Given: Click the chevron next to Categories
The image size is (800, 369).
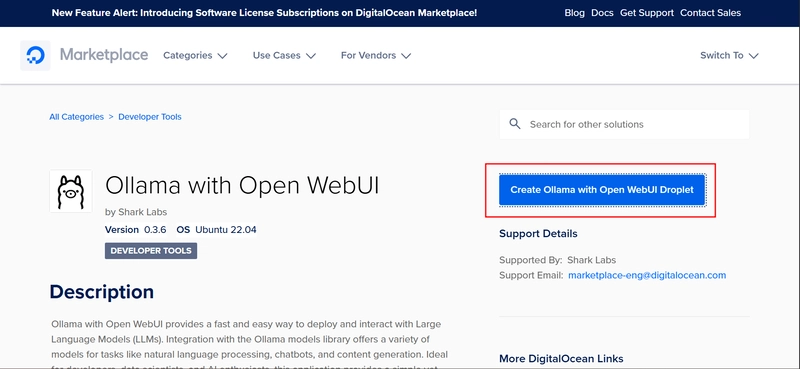Looking at the screenshot, I should point(222,56).
